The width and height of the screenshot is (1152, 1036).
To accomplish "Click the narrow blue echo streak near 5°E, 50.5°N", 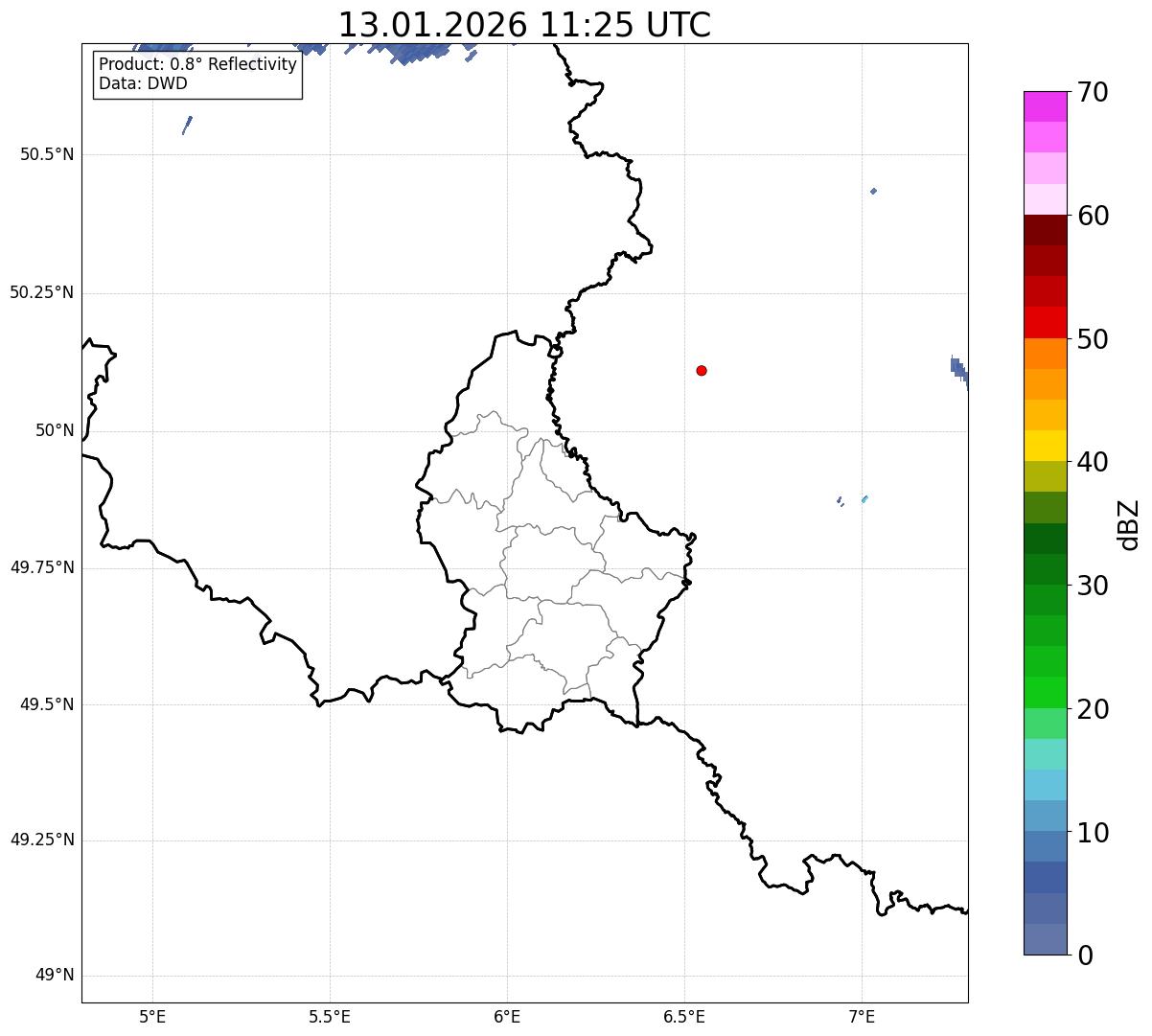I will pos(187,125).
